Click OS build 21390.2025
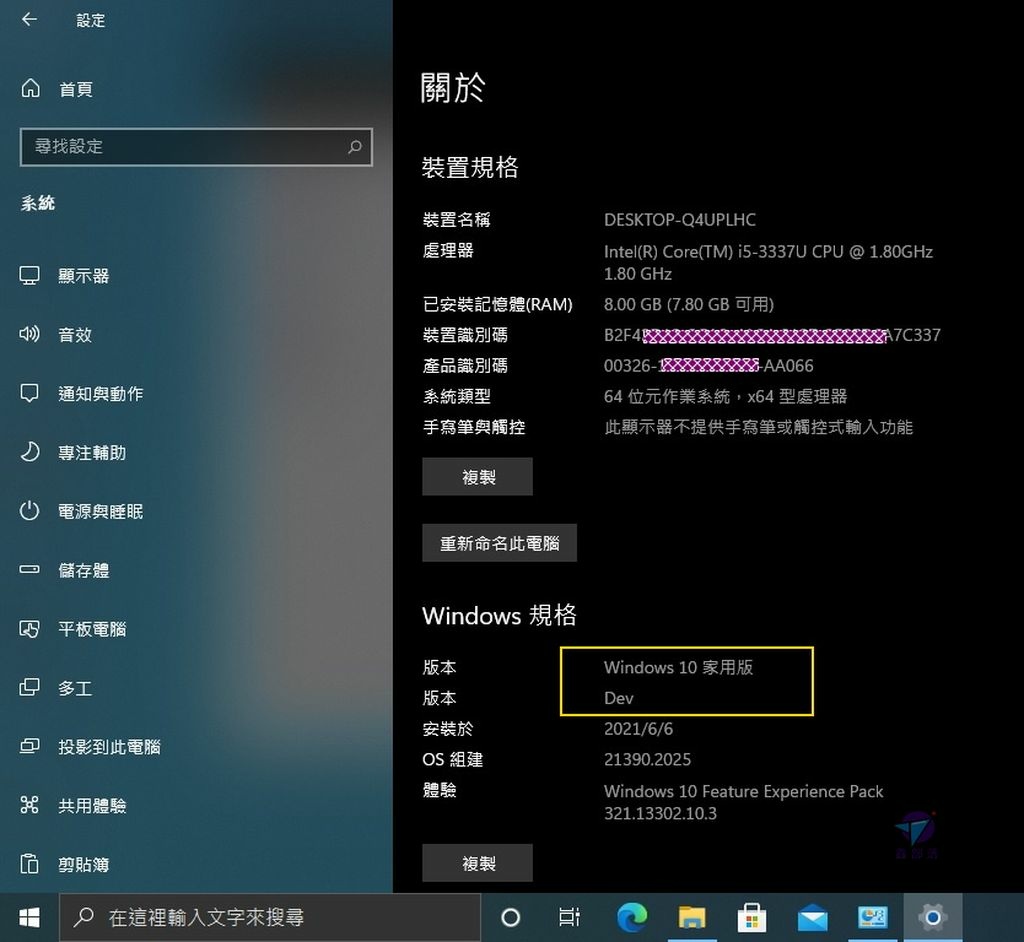This screenshot has height=942, width=1024. click(x=647, y=759)
